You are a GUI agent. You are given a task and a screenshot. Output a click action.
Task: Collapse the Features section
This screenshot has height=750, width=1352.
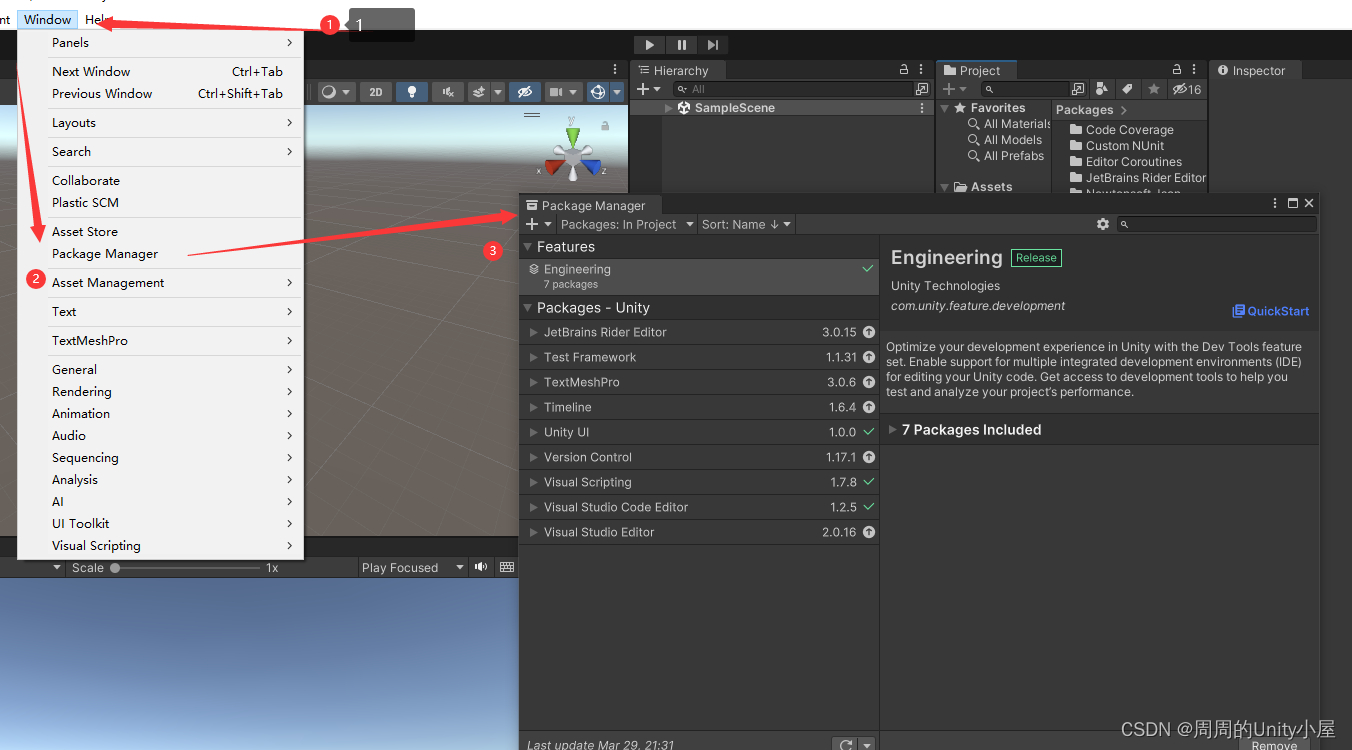pyautogui.click(x=528, y=247)
